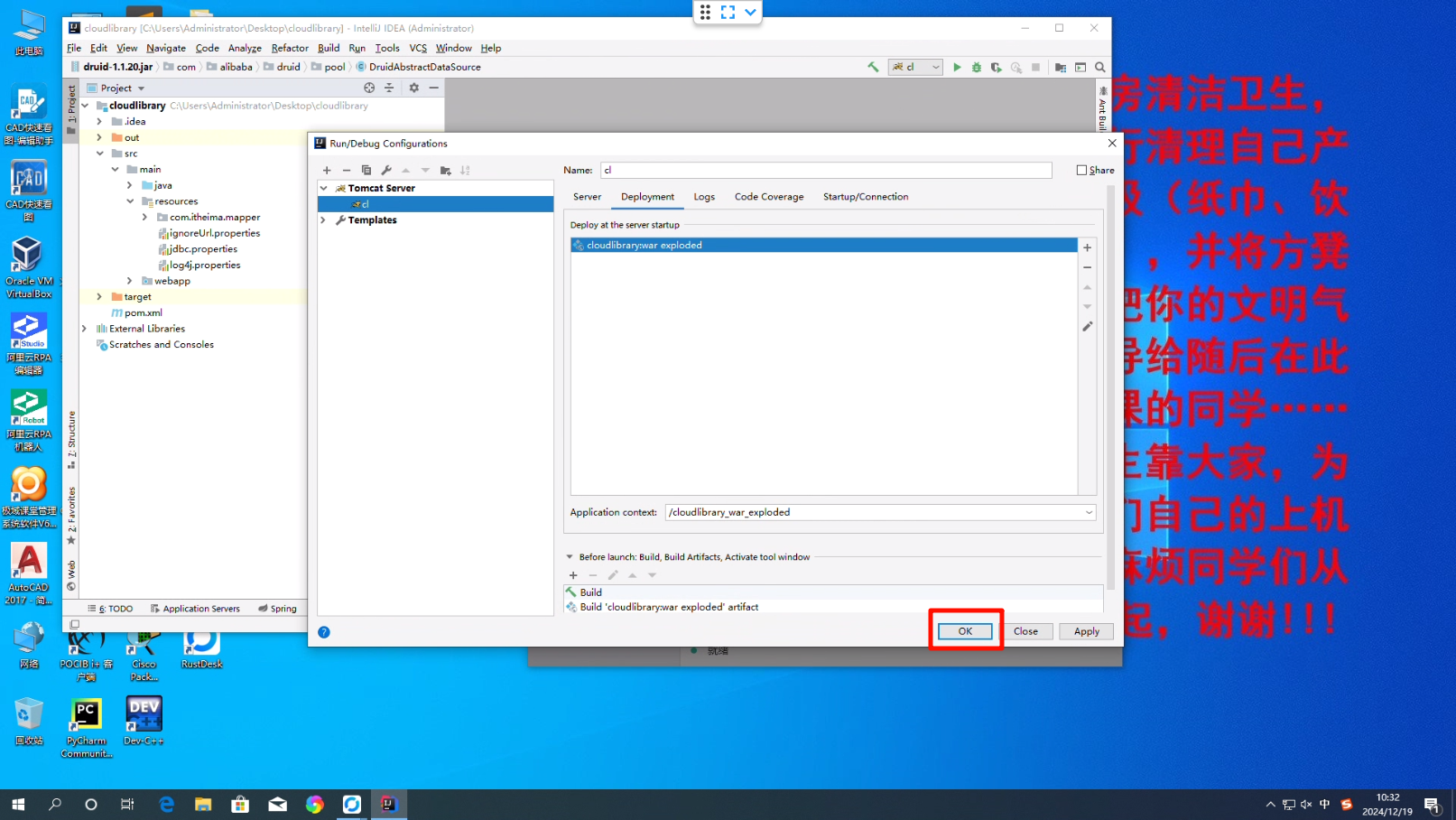Open the Code Coverage tab
This screenshot has width=1456, height=820.
[x=769, y=197]
